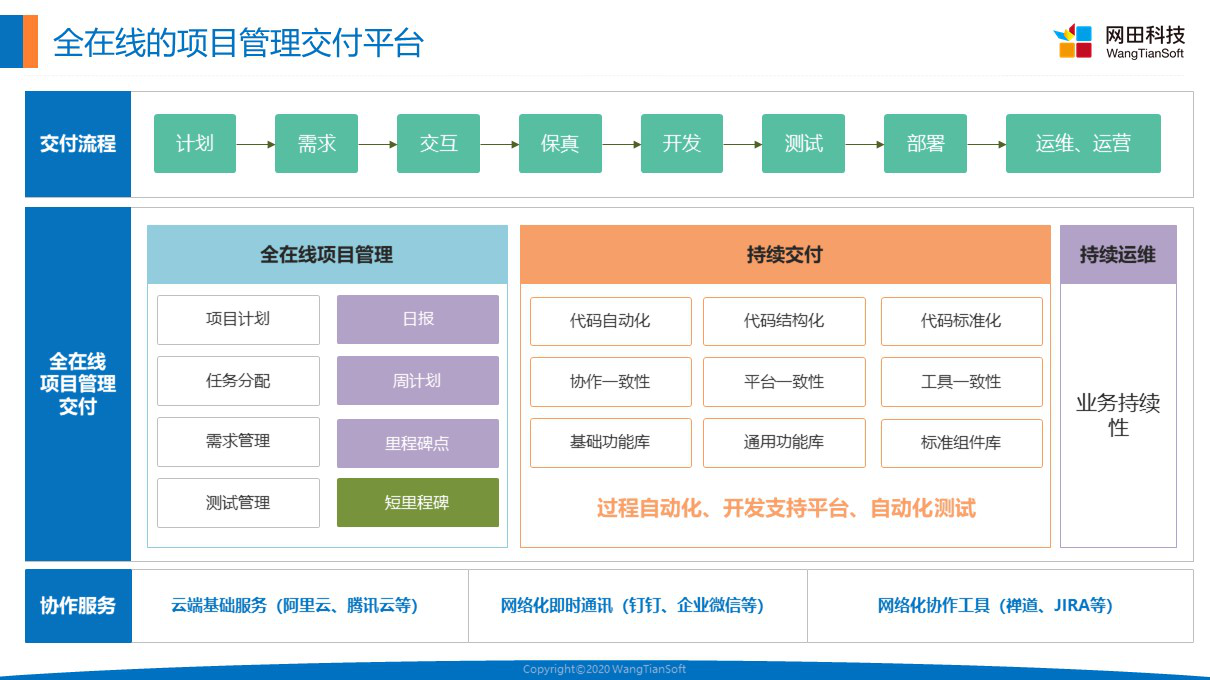Viewport: 1210px width, 680px height.
Task: Click the 测试管理 box
Action: click(238, 503)
